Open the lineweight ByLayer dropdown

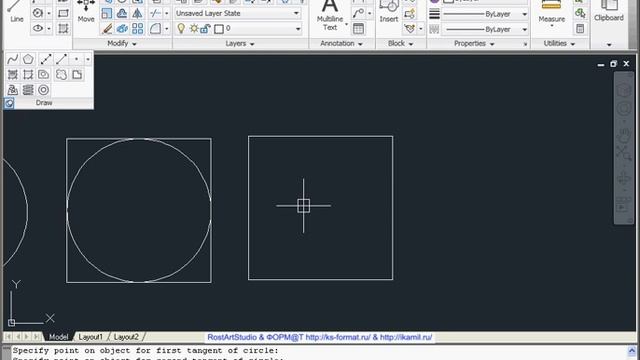[524, 14]
